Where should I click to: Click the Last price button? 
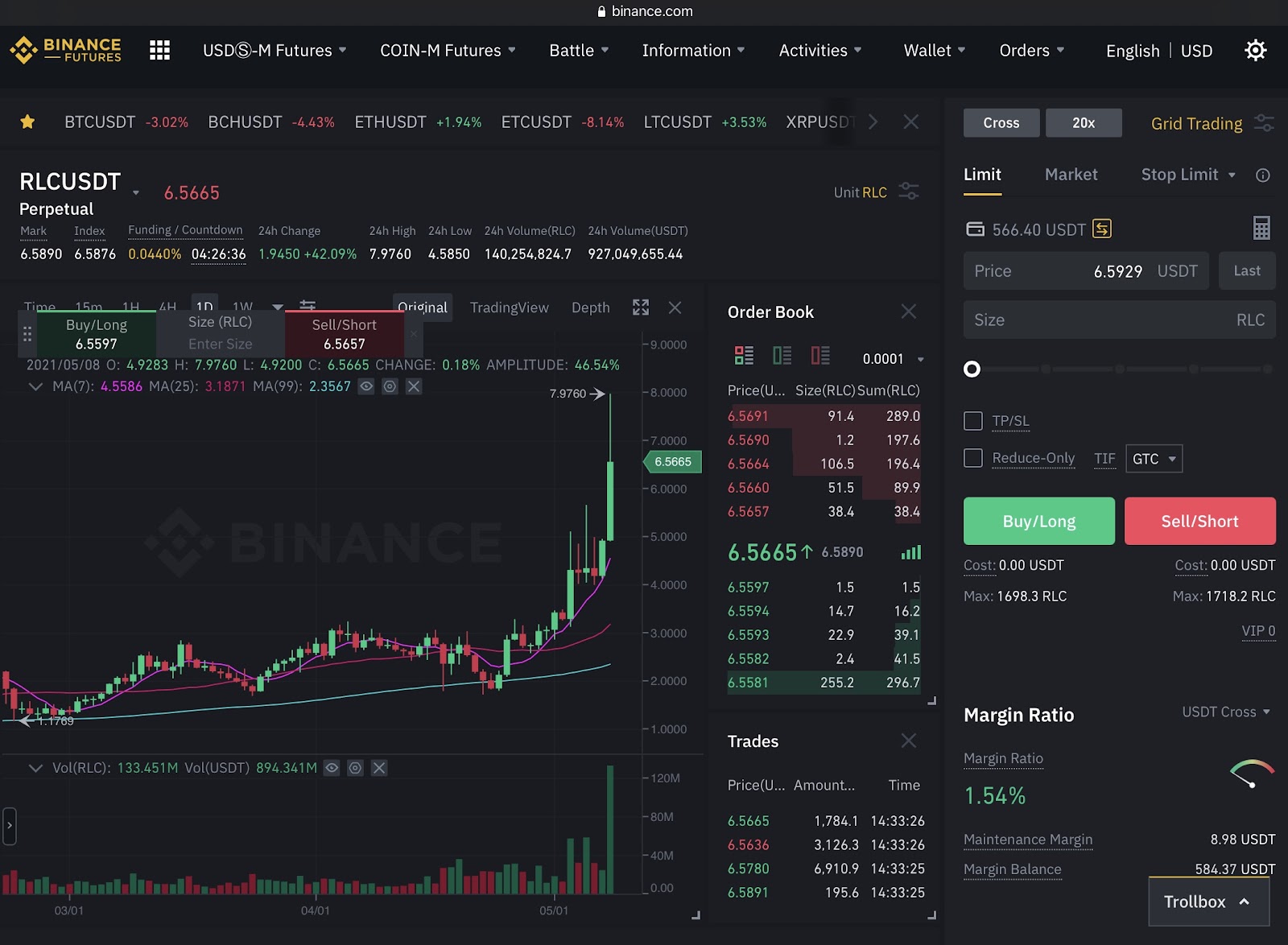click(1247, 270)
